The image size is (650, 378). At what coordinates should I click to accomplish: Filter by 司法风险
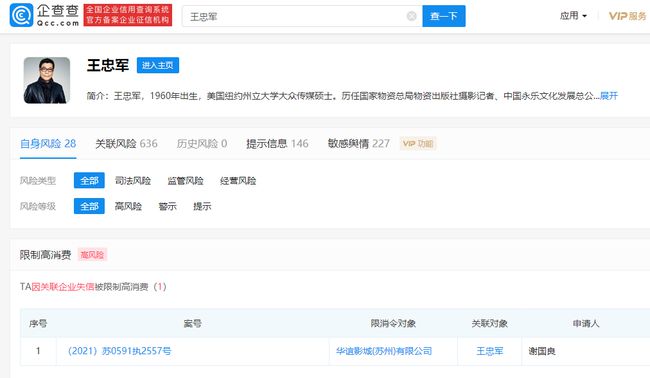(x=133, y=181)
